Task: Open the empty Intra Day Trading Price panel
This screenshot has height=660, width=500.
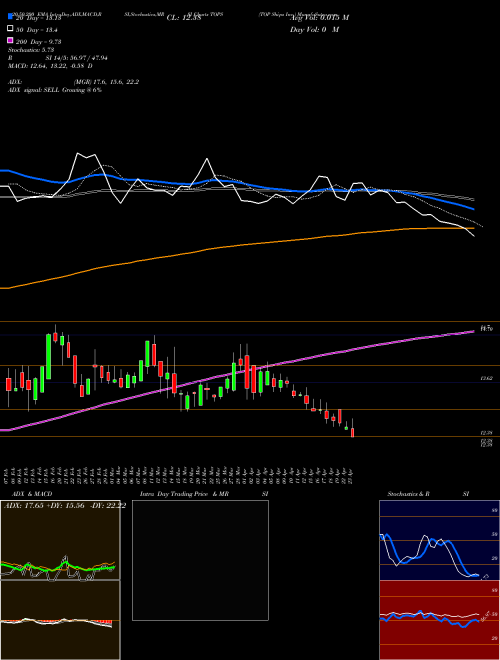Action: pyautogui.click(x=200, y=560)
